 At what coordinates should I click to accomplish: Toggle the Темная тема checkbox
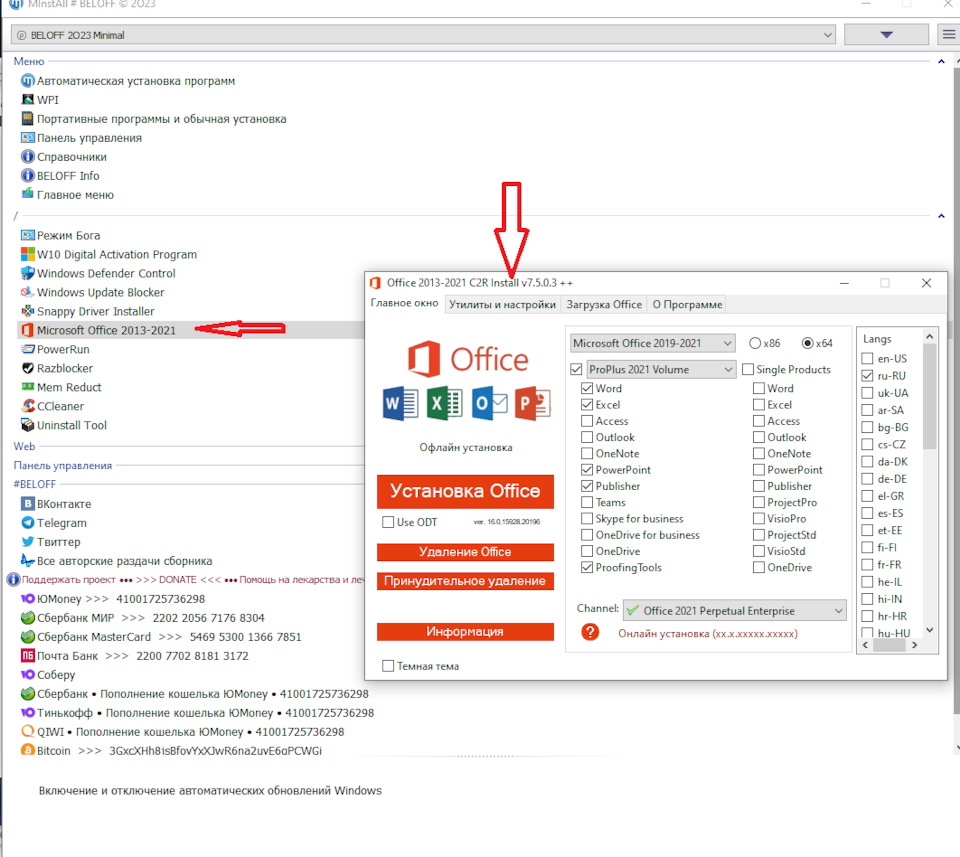[388, 666]
